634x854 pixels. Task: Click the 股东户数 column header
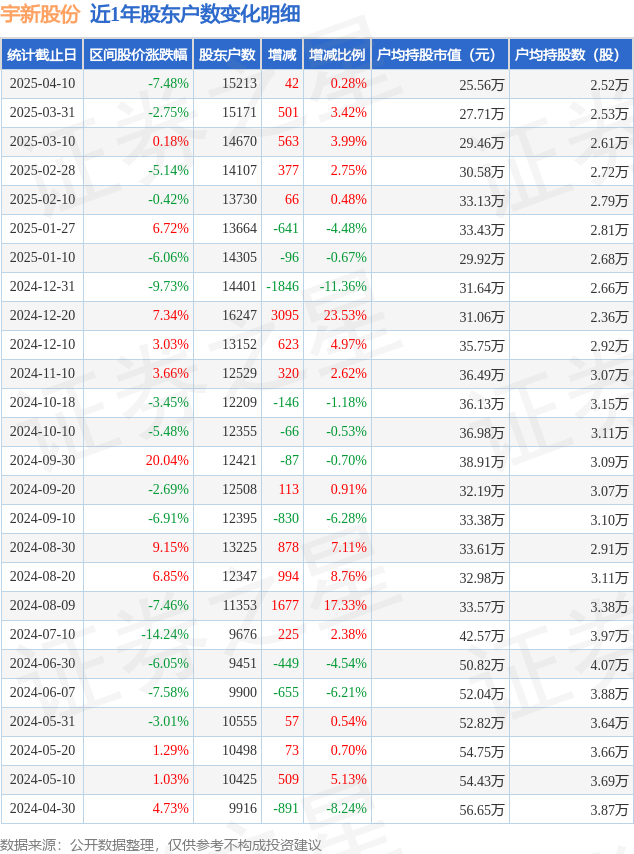(227, 54)
